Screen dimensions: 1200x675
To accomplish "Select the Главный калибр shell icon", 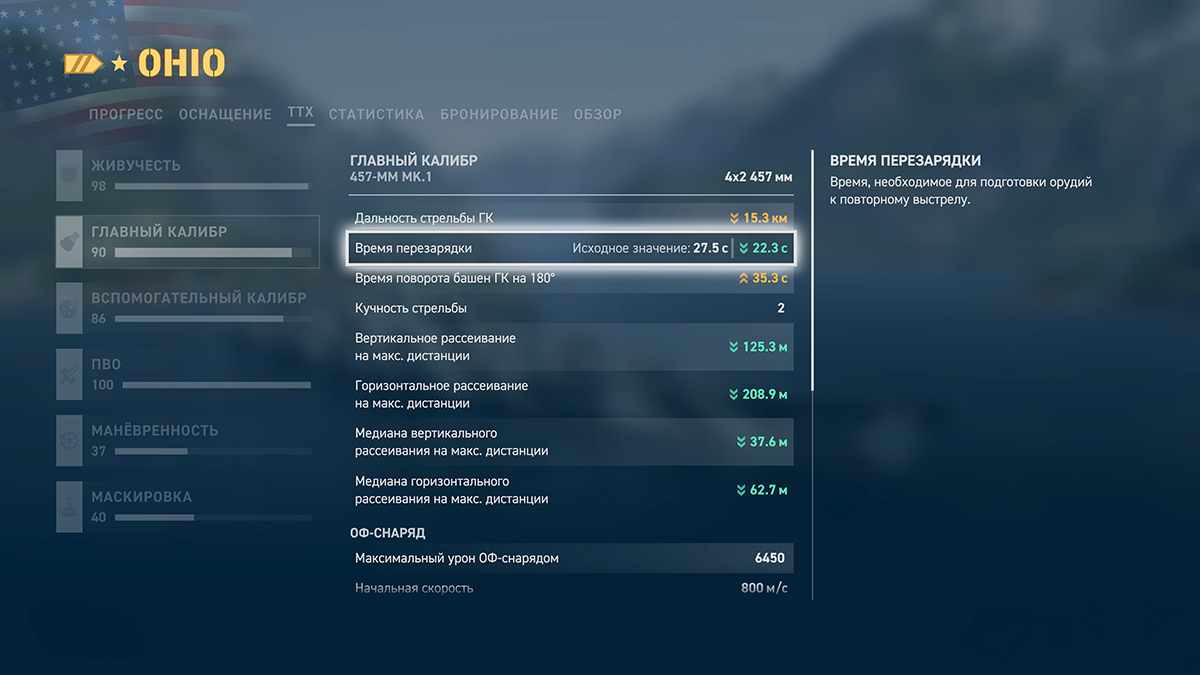I will (69, 241).
